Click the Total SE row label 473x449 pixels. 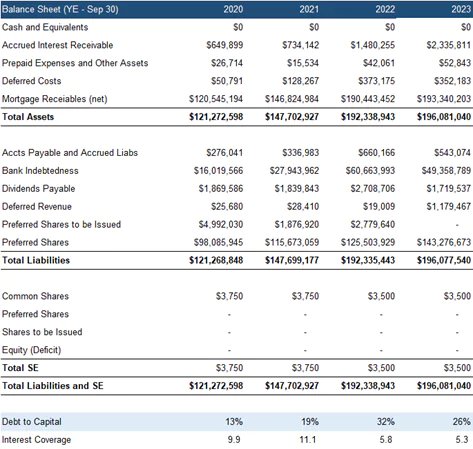(x=20, y=368)
